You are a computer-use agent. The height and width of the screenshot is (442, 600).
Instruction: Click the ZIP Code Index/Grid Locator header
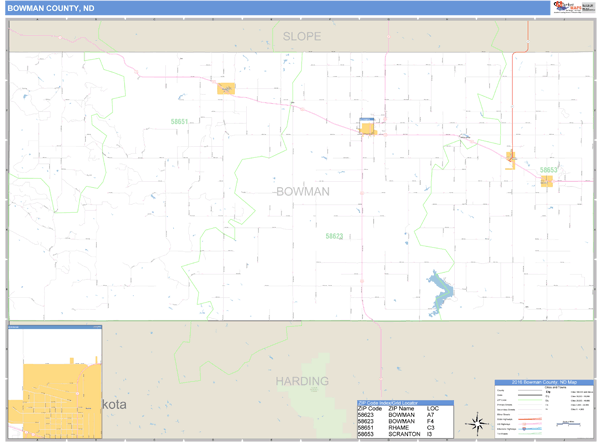pyautogui.click(x=404, y=402)
